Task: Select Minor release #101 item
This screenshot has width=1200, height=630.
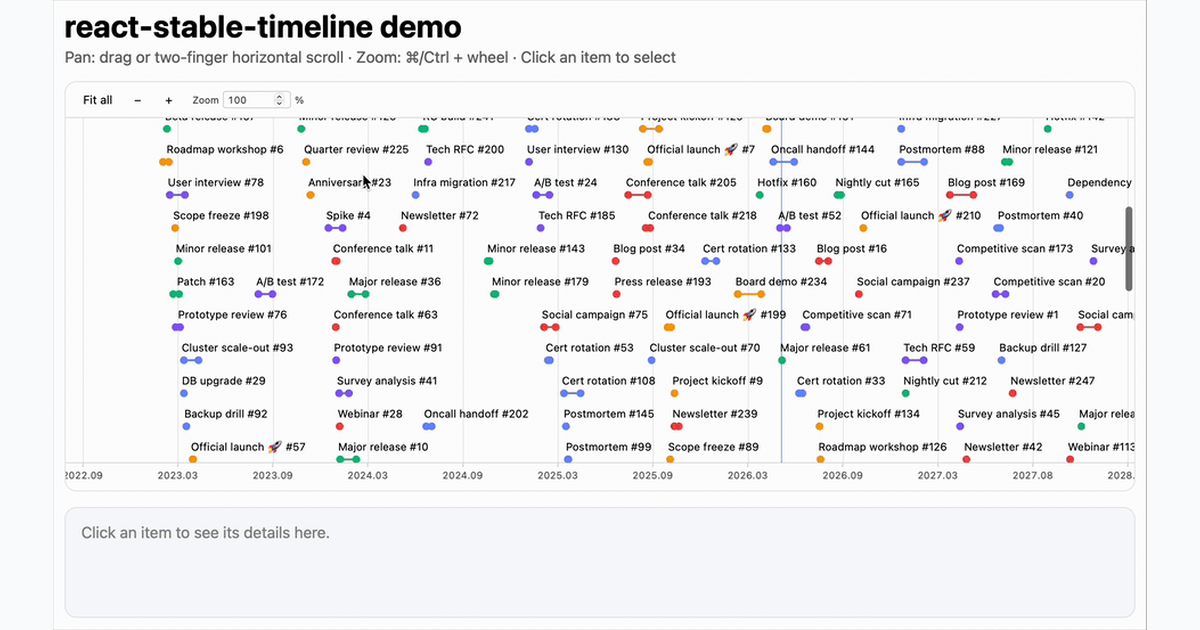Action: 224,248
